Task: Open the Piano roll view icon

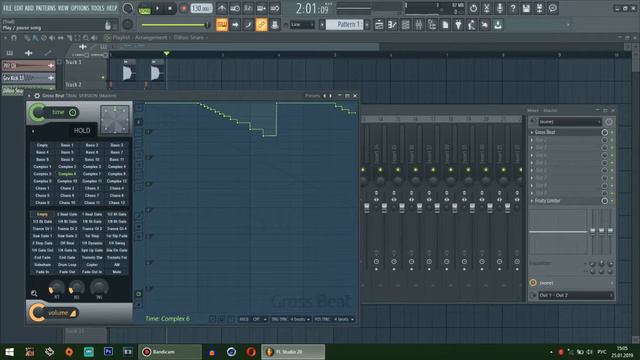Action: (392, 25)
